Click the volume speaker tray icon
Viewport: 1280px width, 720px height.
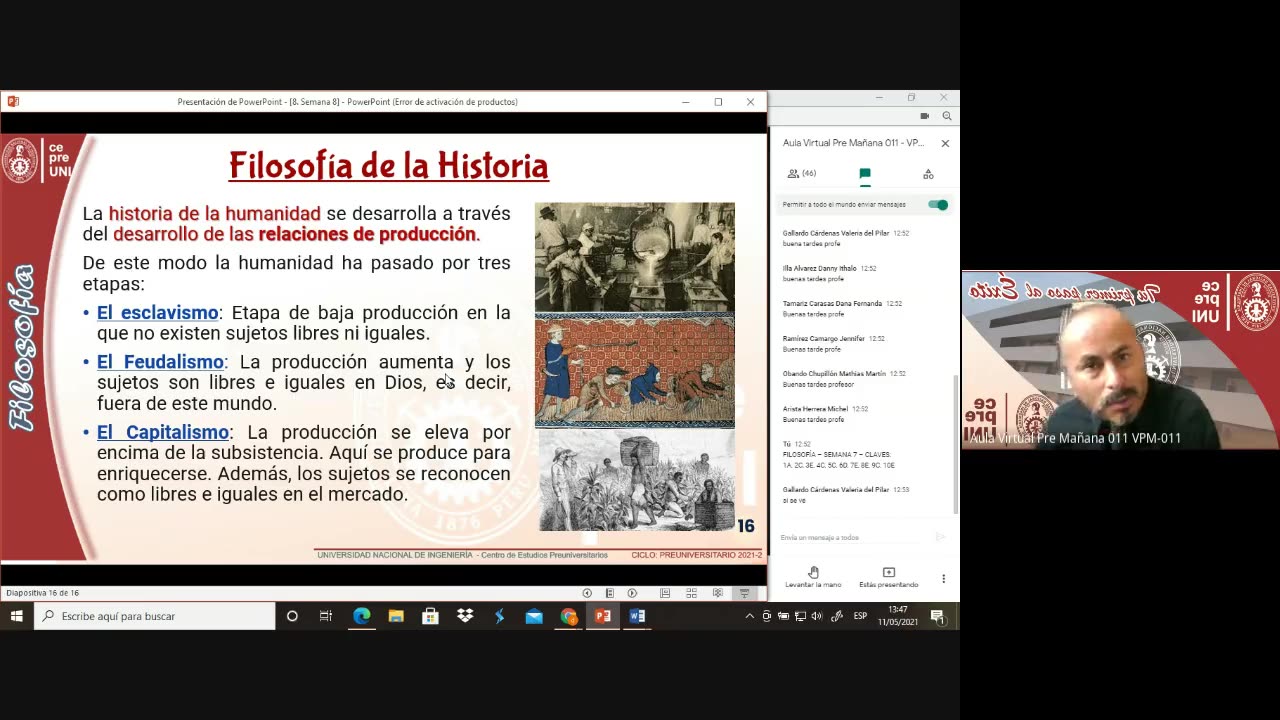[817, 616]
